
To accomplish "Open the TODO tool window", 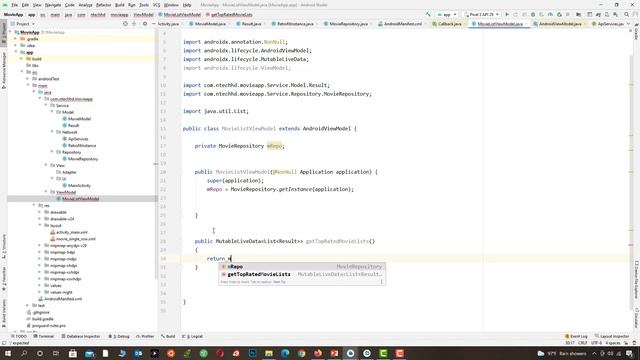I will coord(19,336).
